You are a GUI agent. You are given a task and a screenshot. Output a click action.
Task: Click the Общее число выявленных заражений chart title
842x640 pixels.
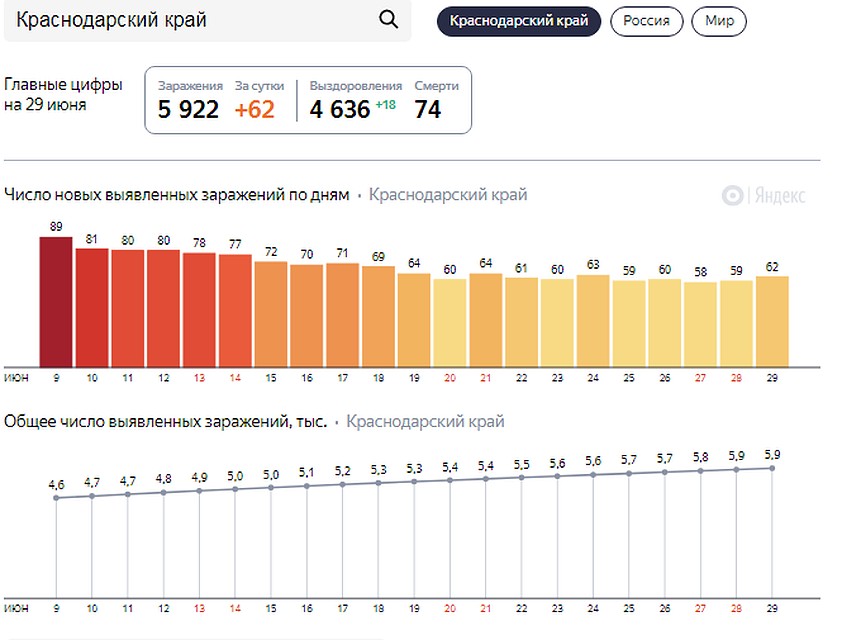click(x=165, y=421)
